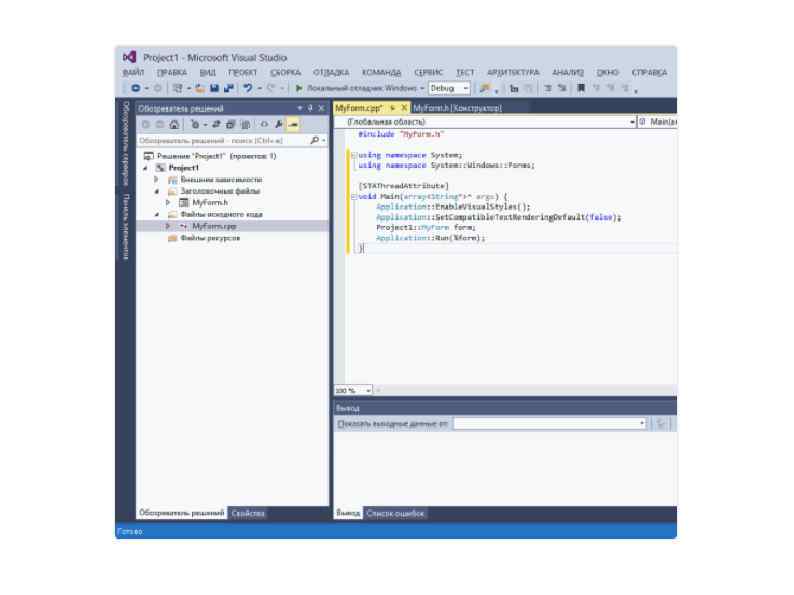Open the ФАЙЛ menu
Image resolution: width=794 pixels, height=595 pixels.
tap(133, 72)
